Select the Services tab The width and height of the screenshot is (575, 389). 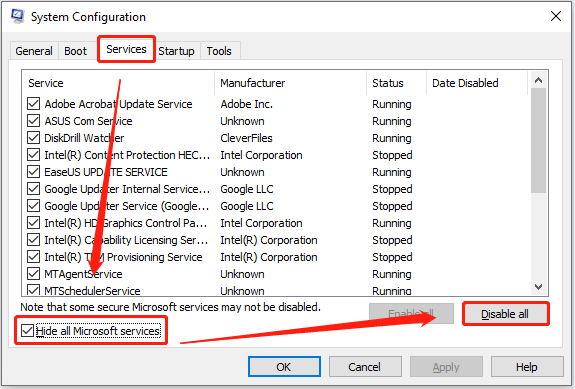(x=126, y=49)
